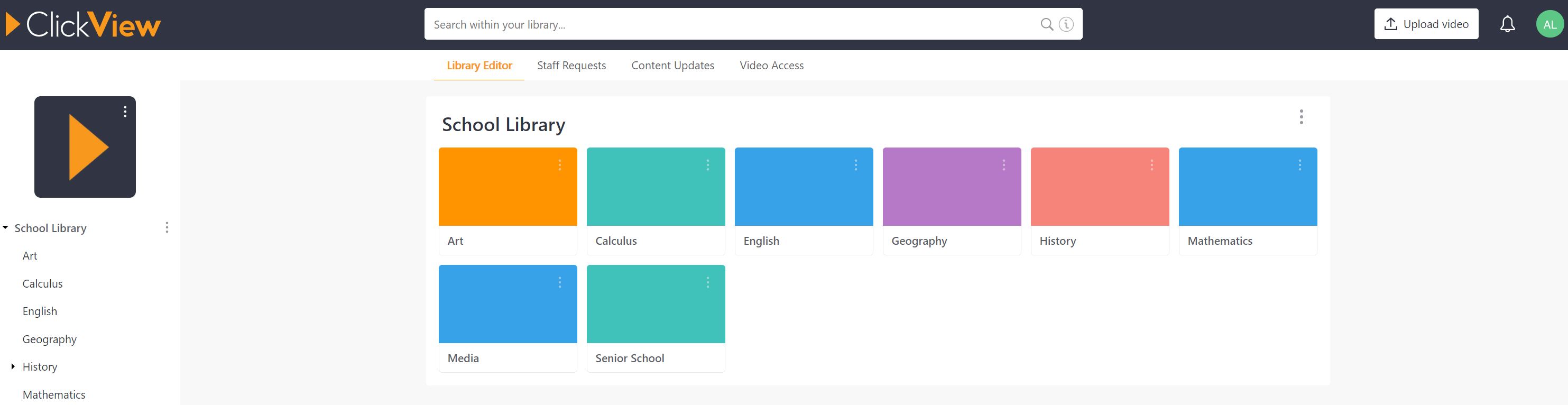This screenshot has width=1568, height=405.
Task: Open School Library sidebar options menu
Action: click(x=167, y=228)
